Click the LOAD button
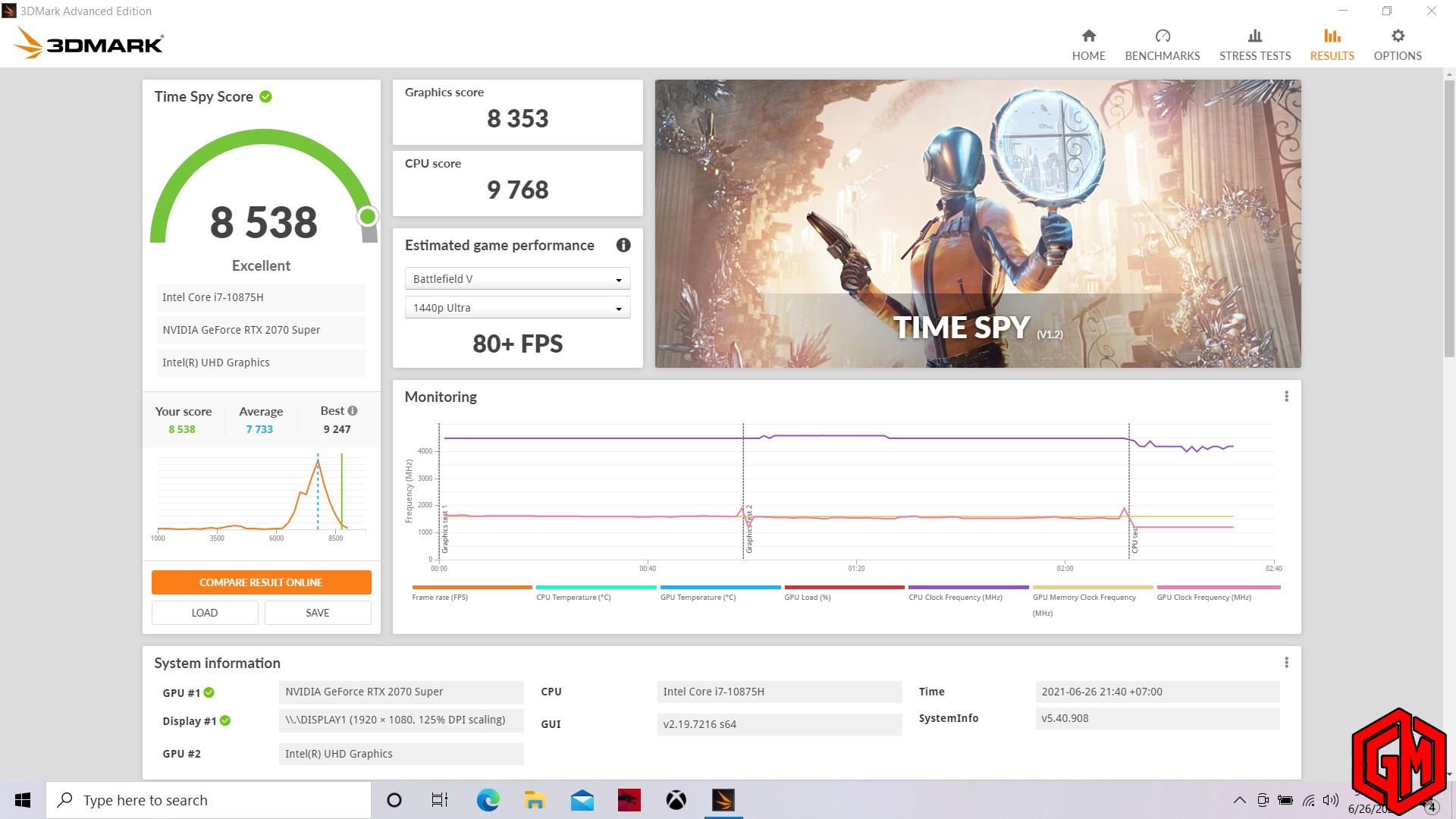 [x=205, y=613]
